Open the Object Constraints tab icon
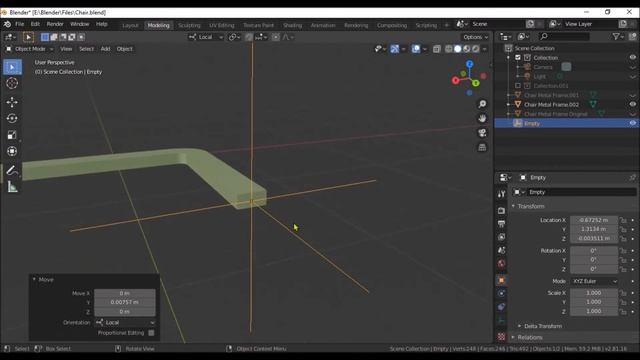The width and height of the screenshot is (640, 360). pyautogui.click(x=501, y=307)
